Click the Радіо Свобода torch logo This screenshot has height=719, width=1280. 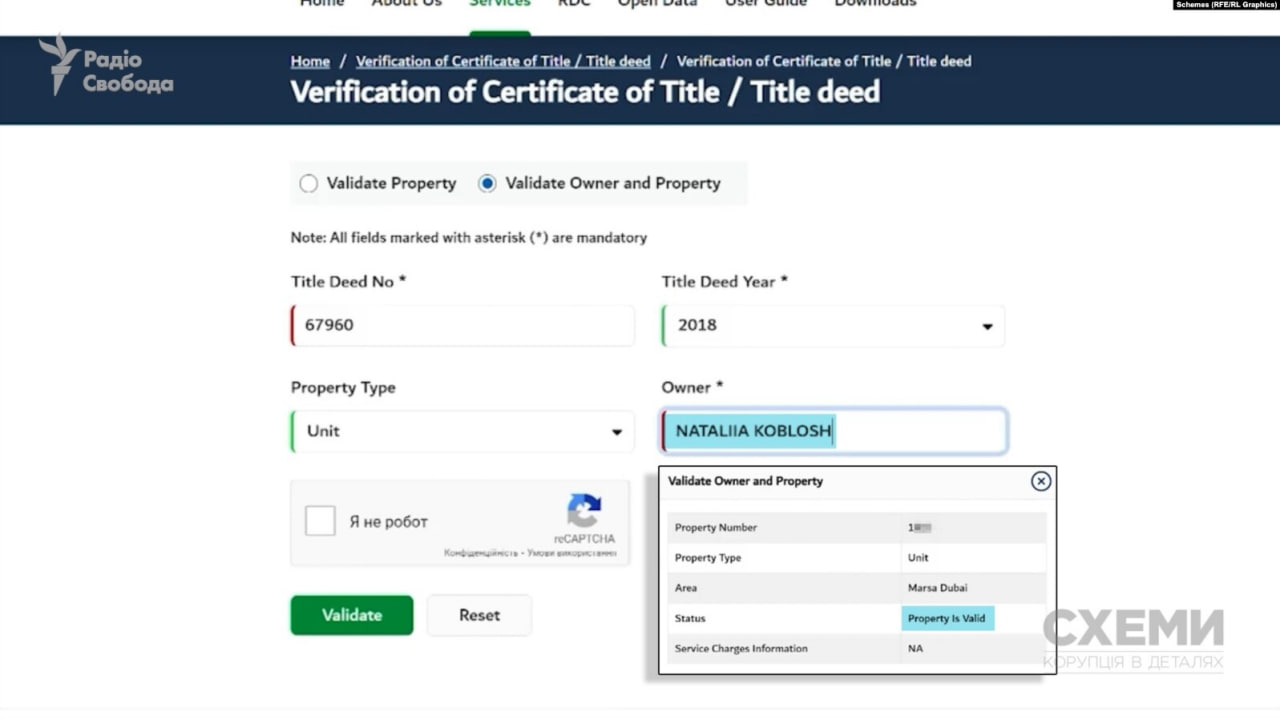tap(59, 65)
